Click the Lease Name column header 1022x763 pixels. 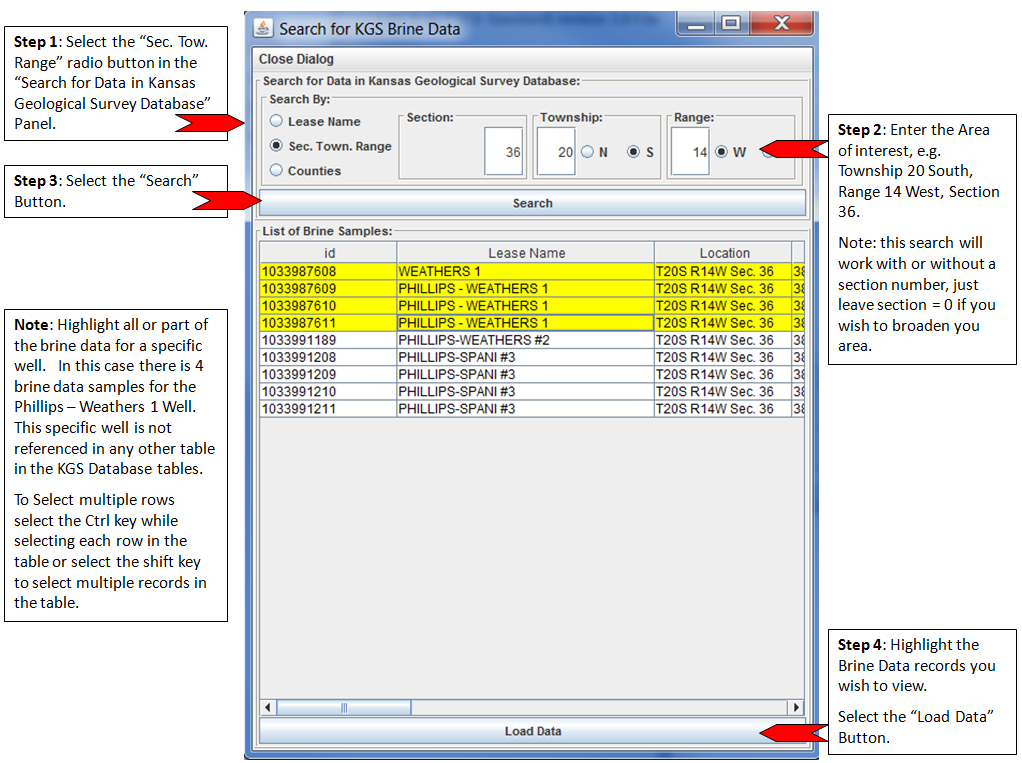[525, 253]
